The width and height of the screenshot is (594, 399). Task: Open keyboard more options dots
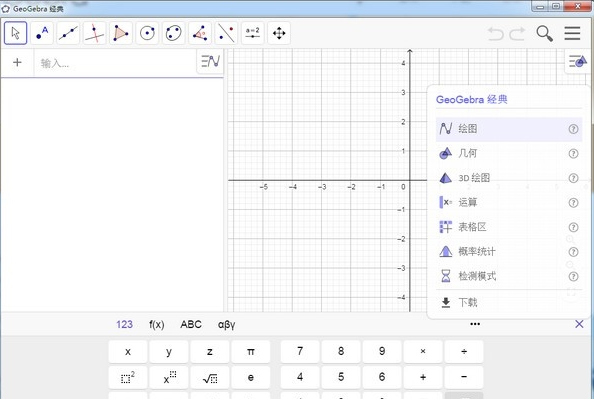[x=475, y=324]
